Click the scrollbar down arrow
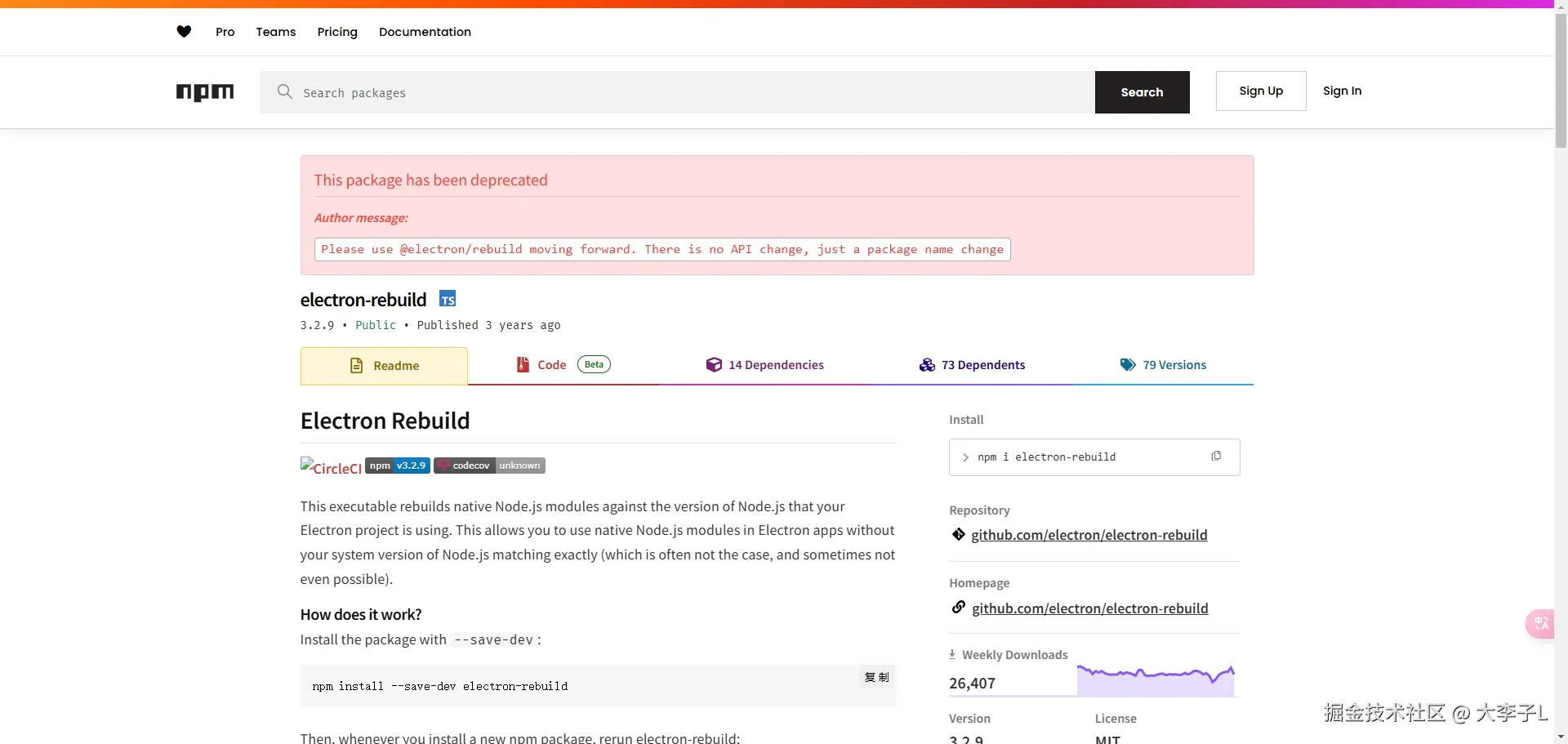1568x744 pixels. 1561,737
